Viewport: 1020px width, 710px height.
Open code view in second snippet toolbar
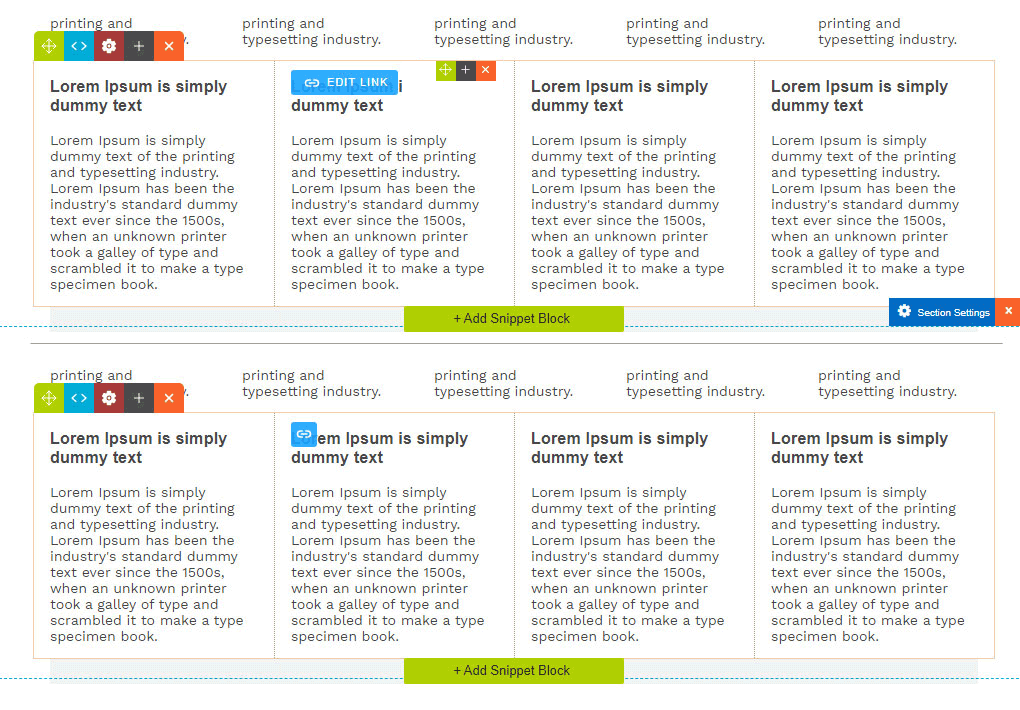[x=79, y=398]
